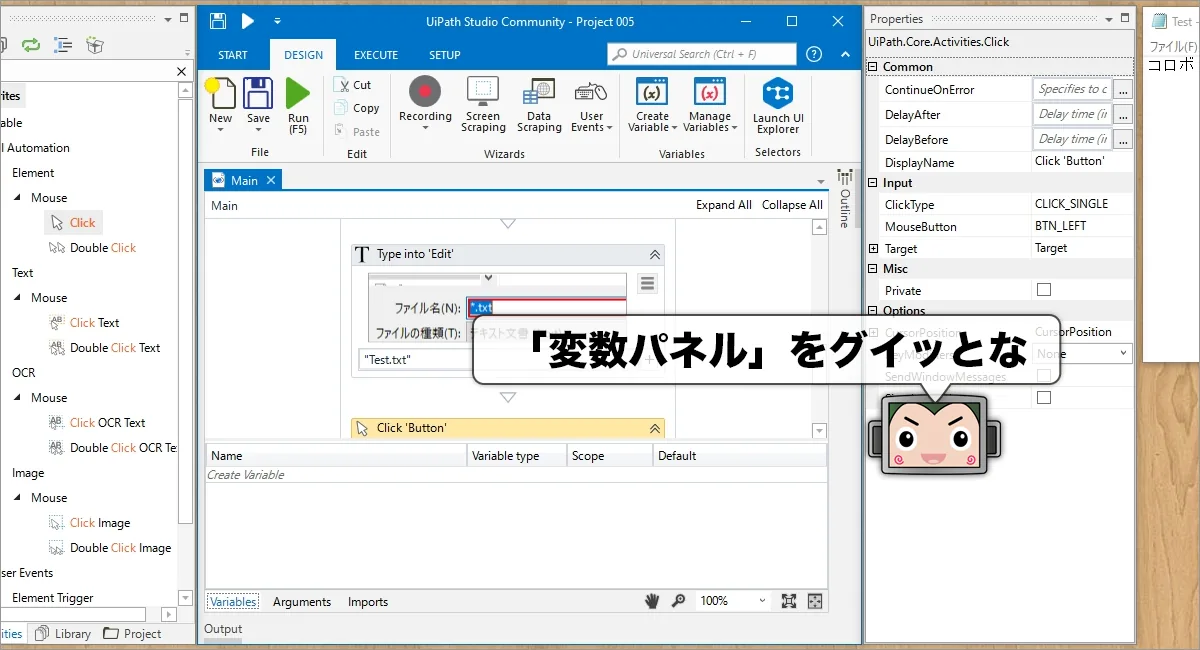
Task: Click the title bar run arrow icon
Action: [247, 21]
